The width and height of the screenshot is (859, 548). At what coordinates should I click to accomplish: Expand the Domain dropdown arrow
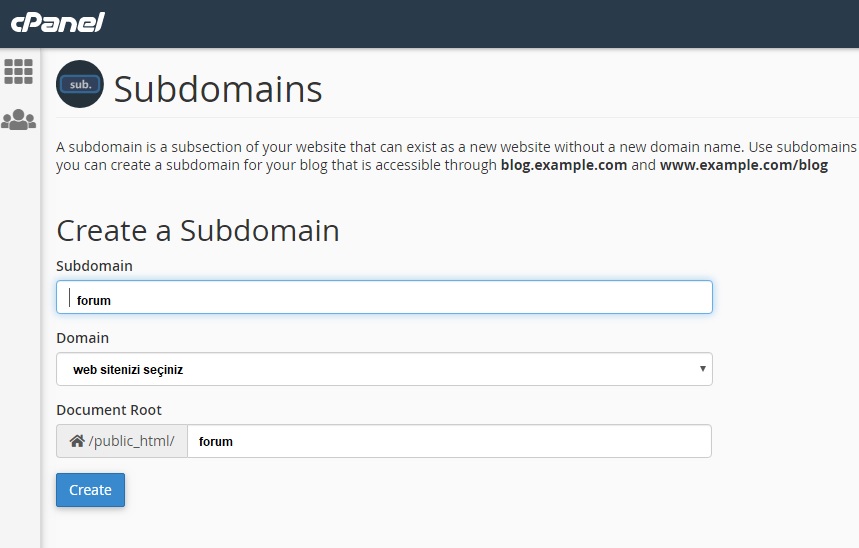pyautogui.click(x=702, y=369)
